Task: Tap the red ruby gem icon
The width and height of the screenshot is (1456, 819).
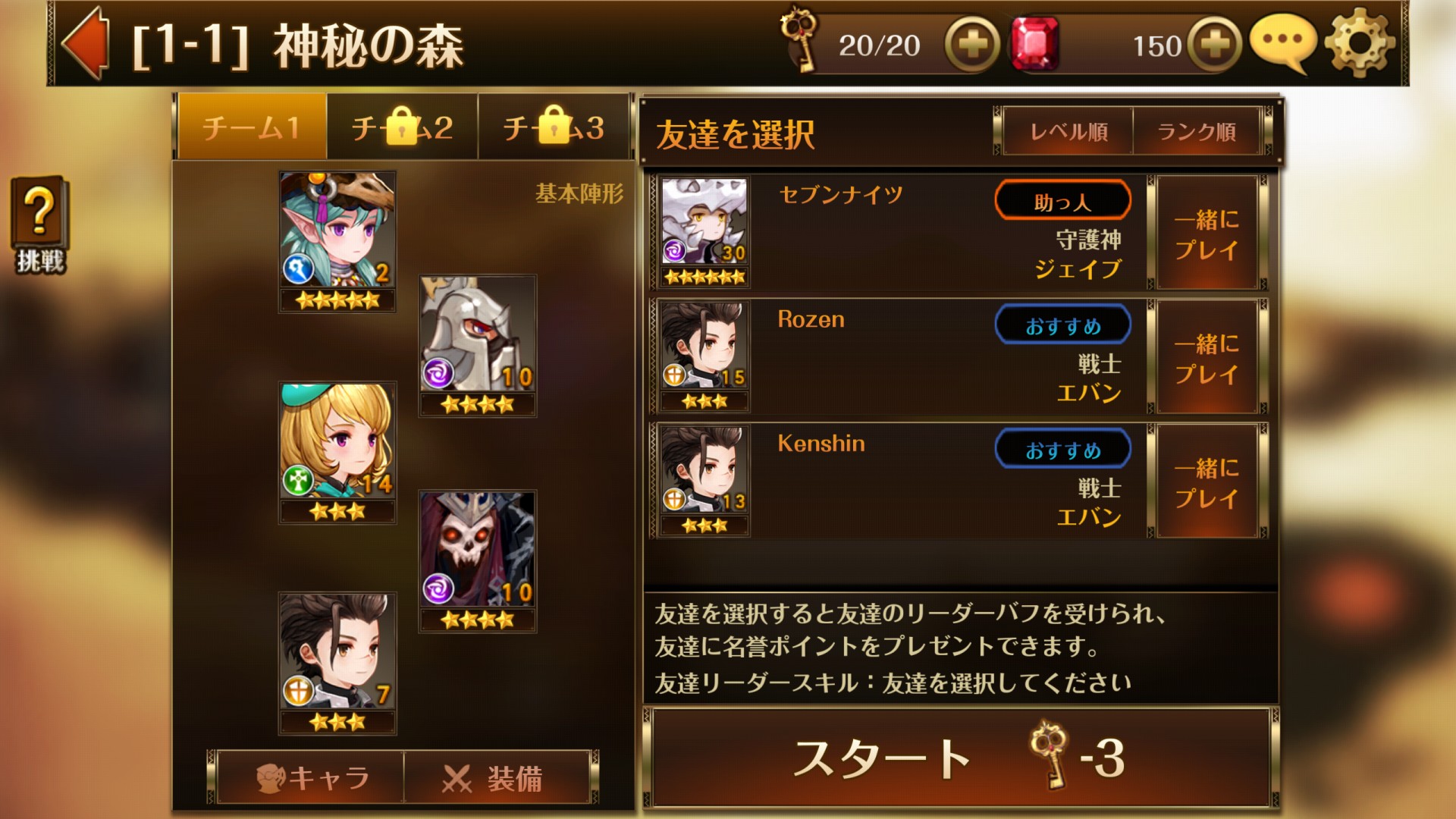Action: coord(1034,44)
